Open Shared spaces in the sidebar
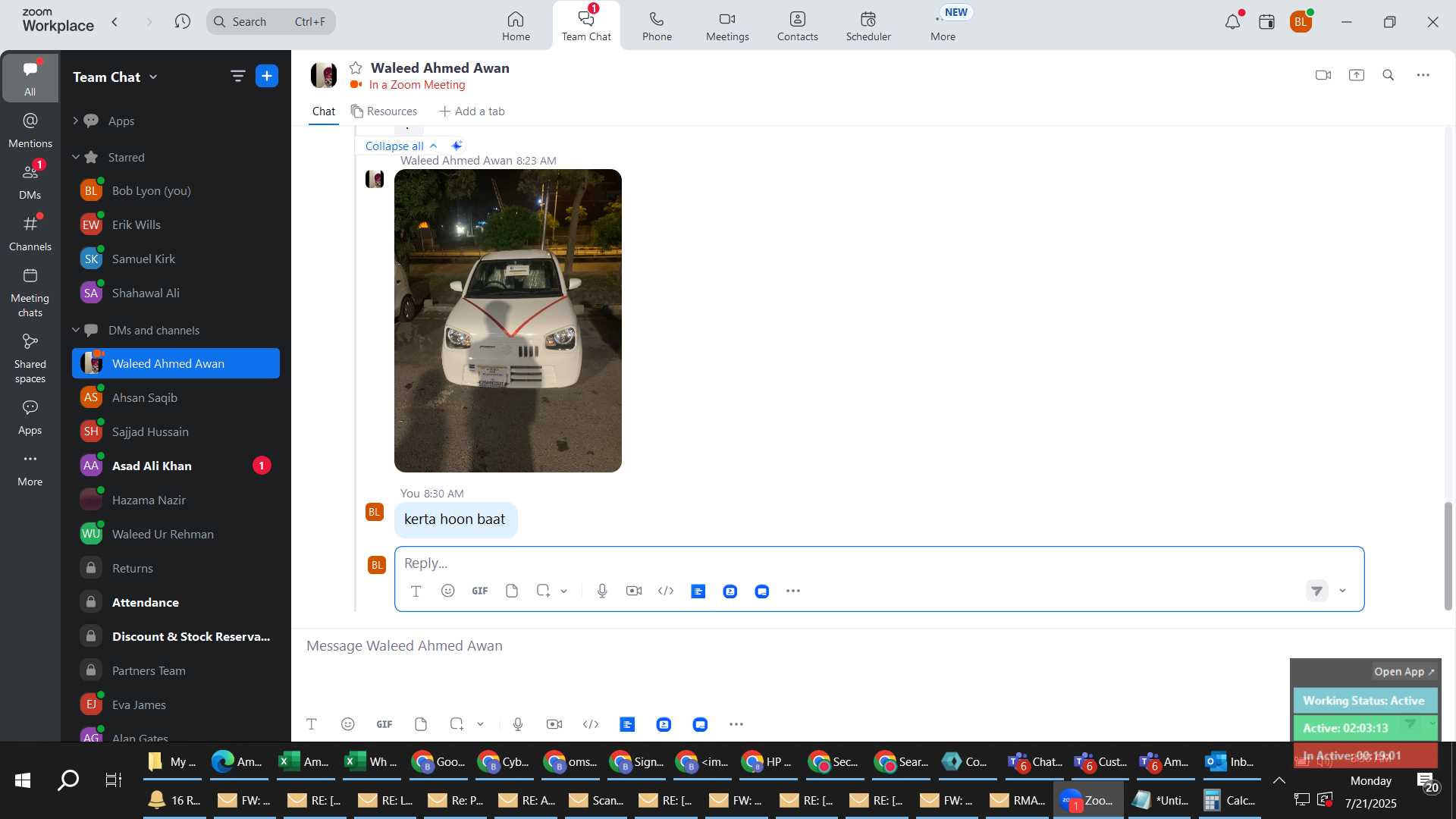 pyautogui.click(x=30, y=359)
